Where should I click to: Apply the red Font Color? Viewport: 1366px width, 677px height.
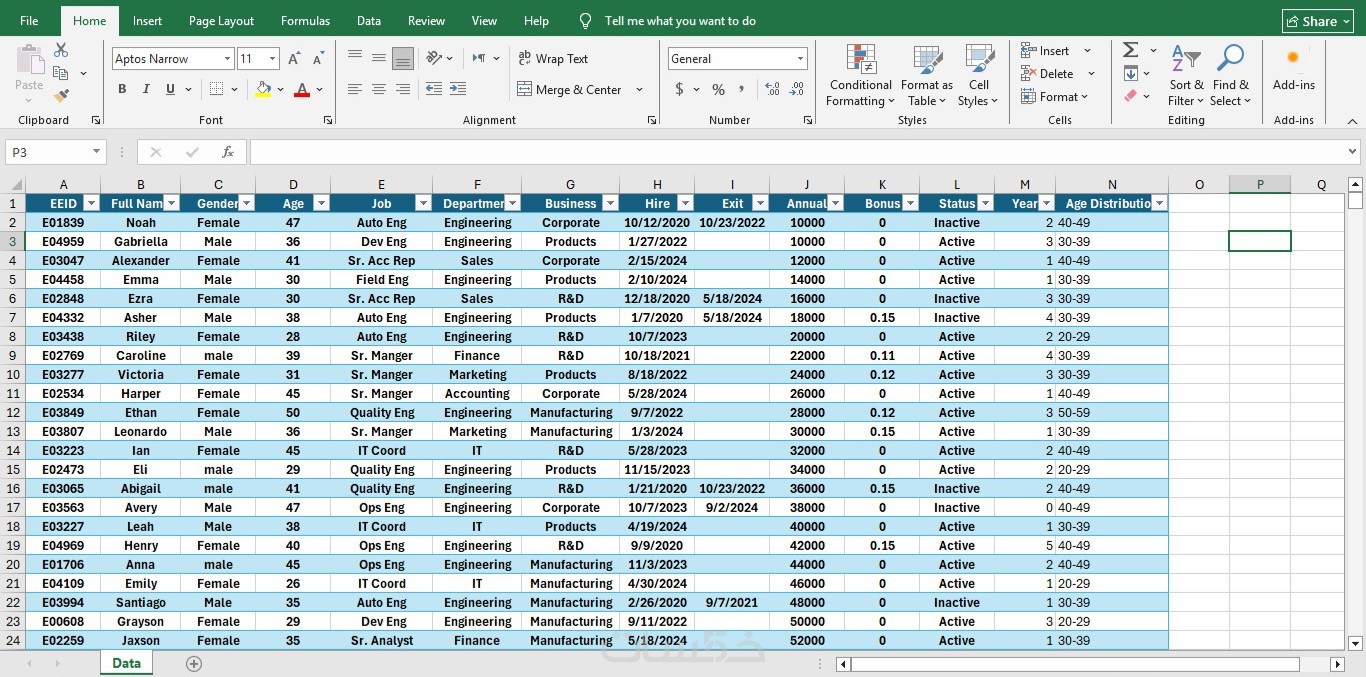click(302, 89)
